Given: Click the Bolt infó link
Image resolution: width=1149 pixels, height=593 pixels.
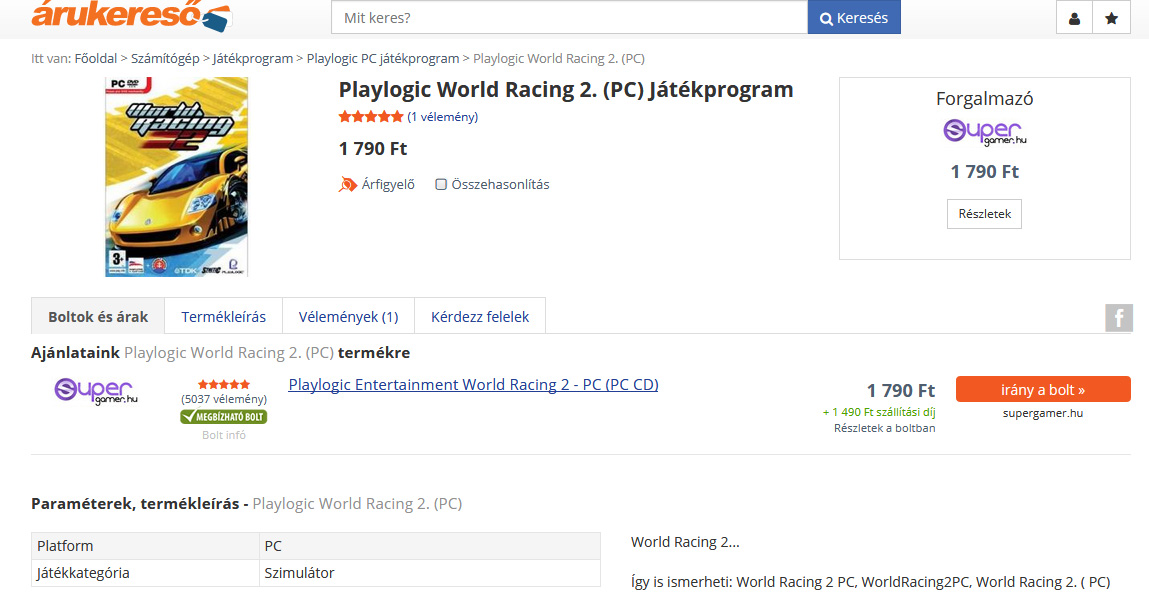Looking at the screenshot, I should pos(223,435).
